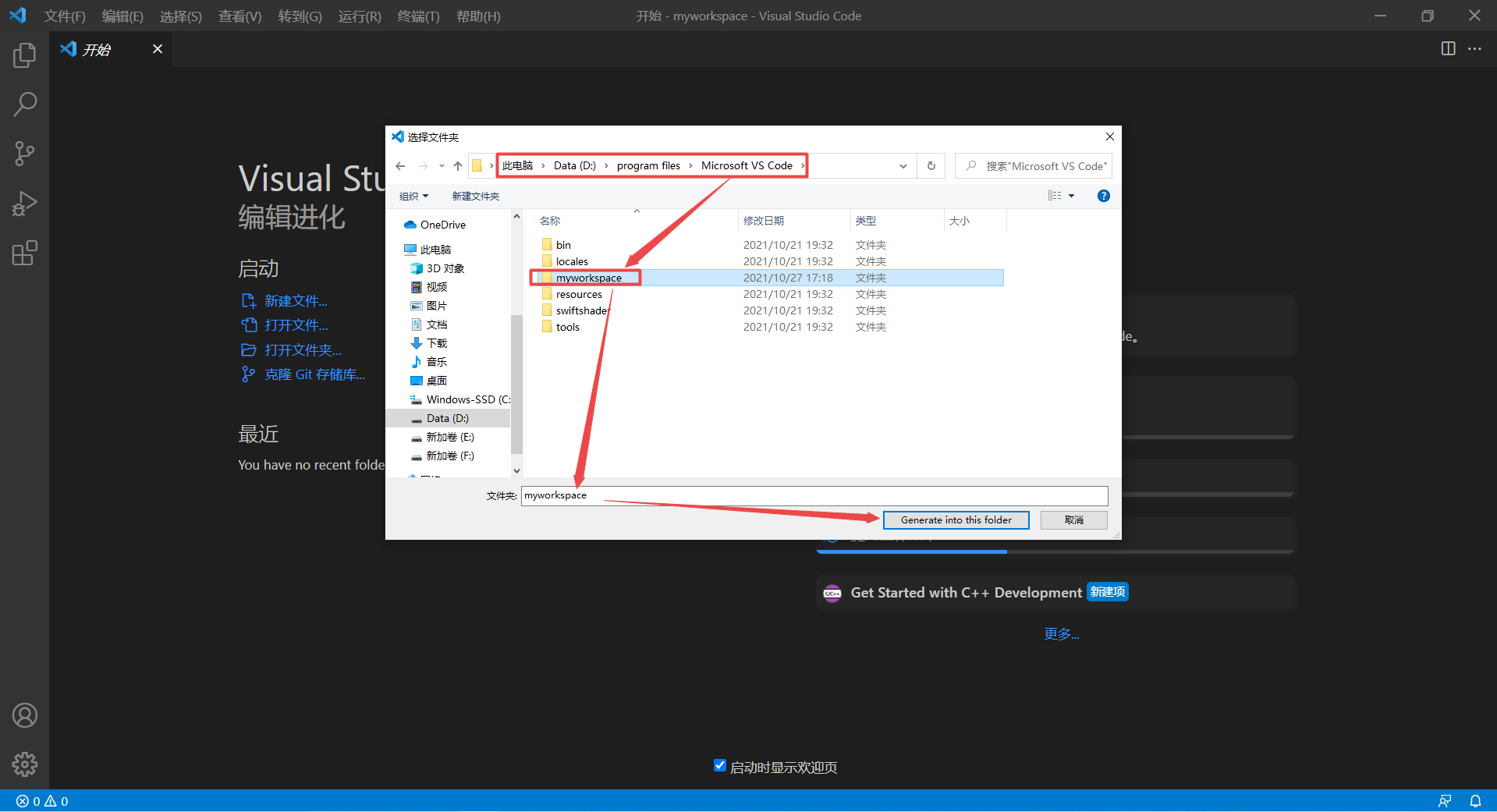Viewport: 1497px width, 812px height.
Task: Click the VS Code logo in title bar
Action: 17,16
